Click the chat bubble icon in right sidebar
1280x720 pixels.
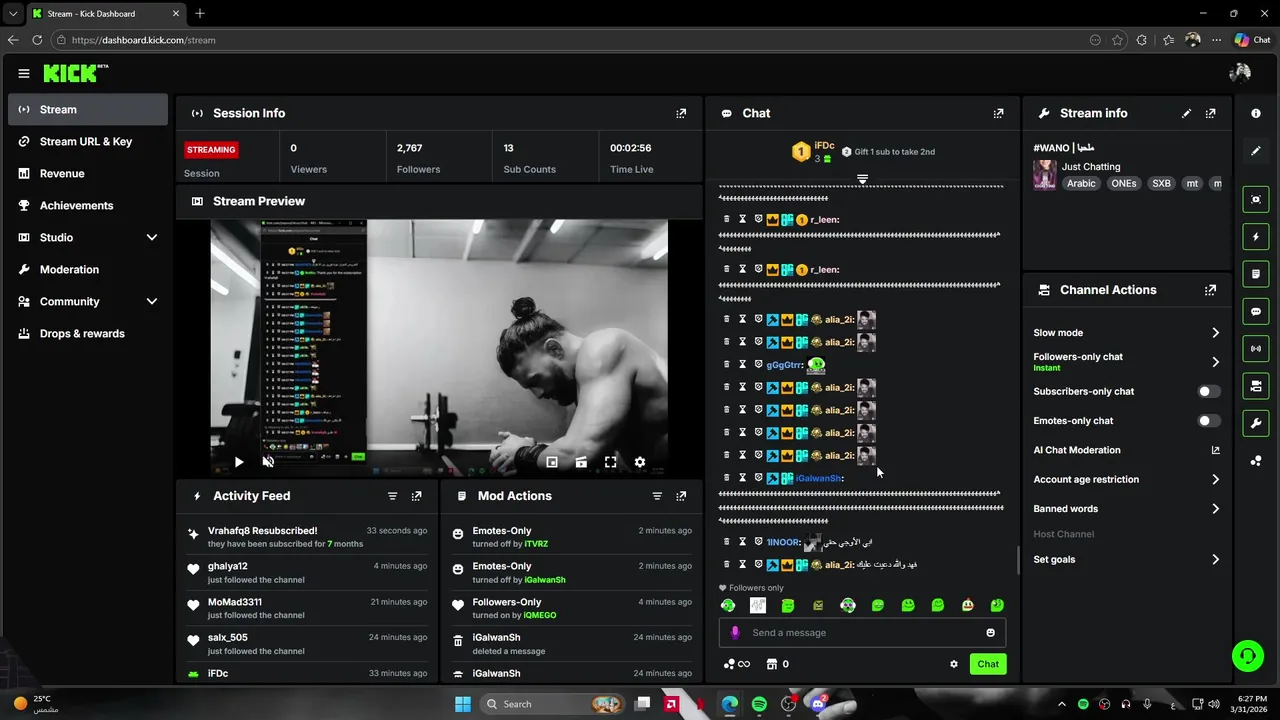pyautogui.click(x=1256, y=311)
